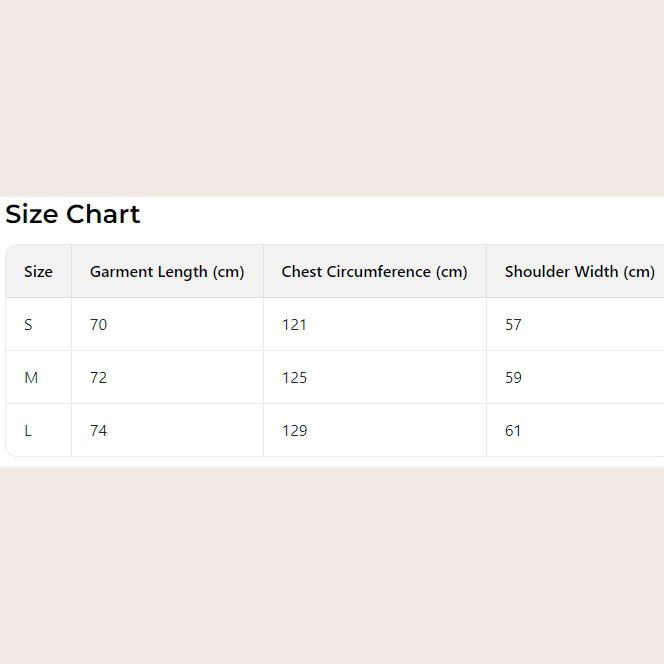This screenshot has height=664, width=664.
Task: Click shoulder width value 61
Action: click(x=513, y=431)
